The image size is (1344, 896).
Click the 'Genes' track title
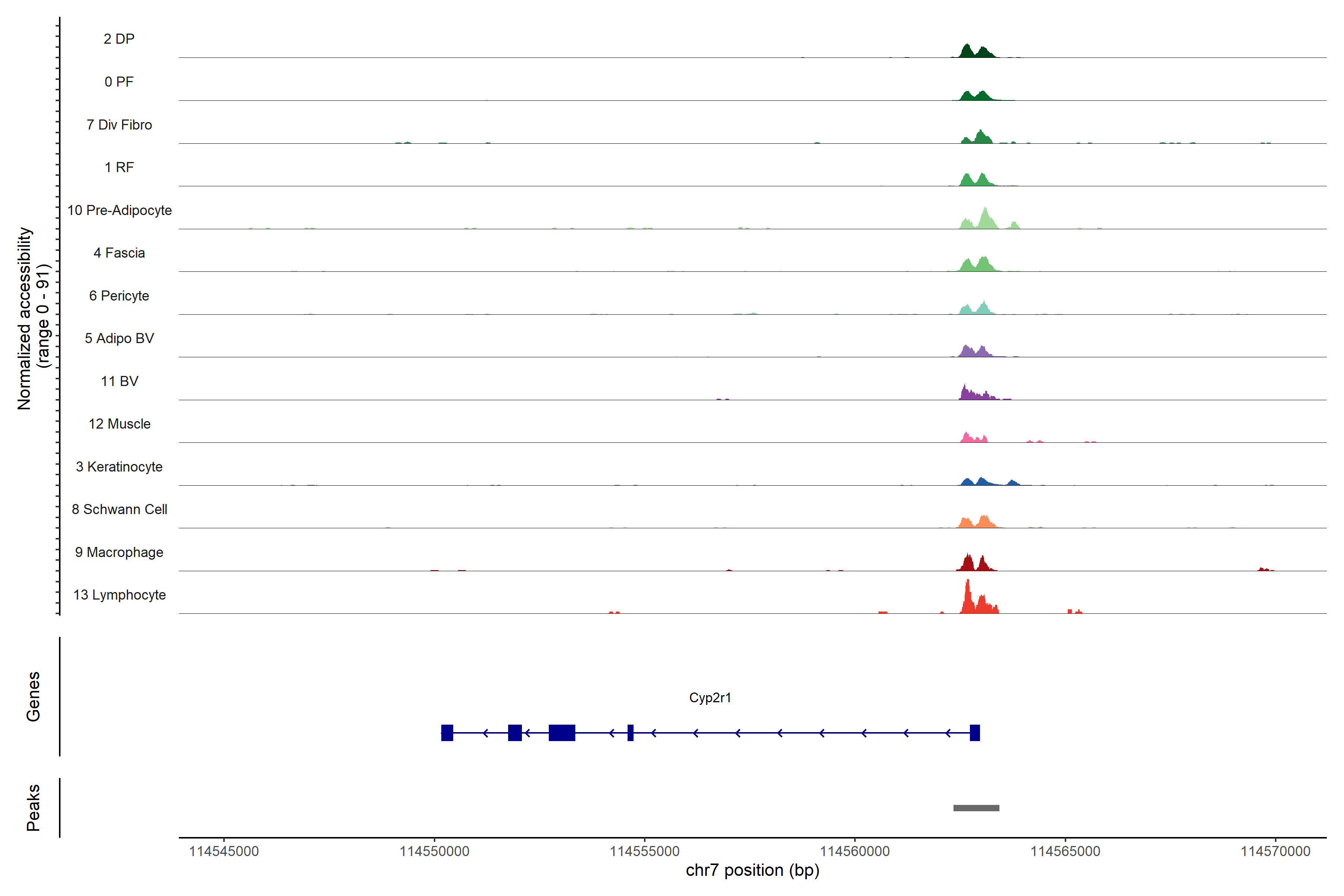pyautogui.click(x=33, y=697)
